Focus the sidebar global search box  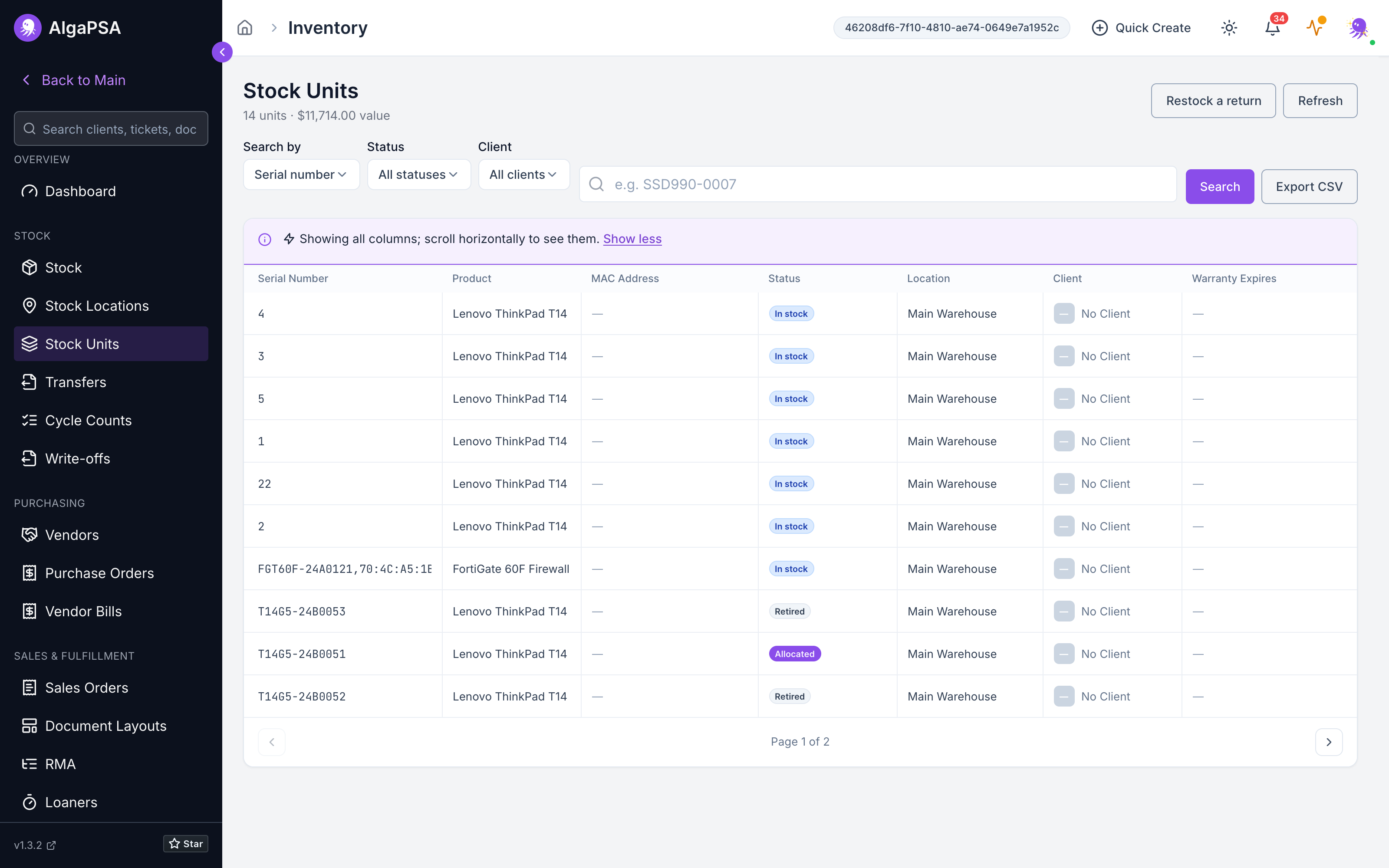tap(111, 128)
